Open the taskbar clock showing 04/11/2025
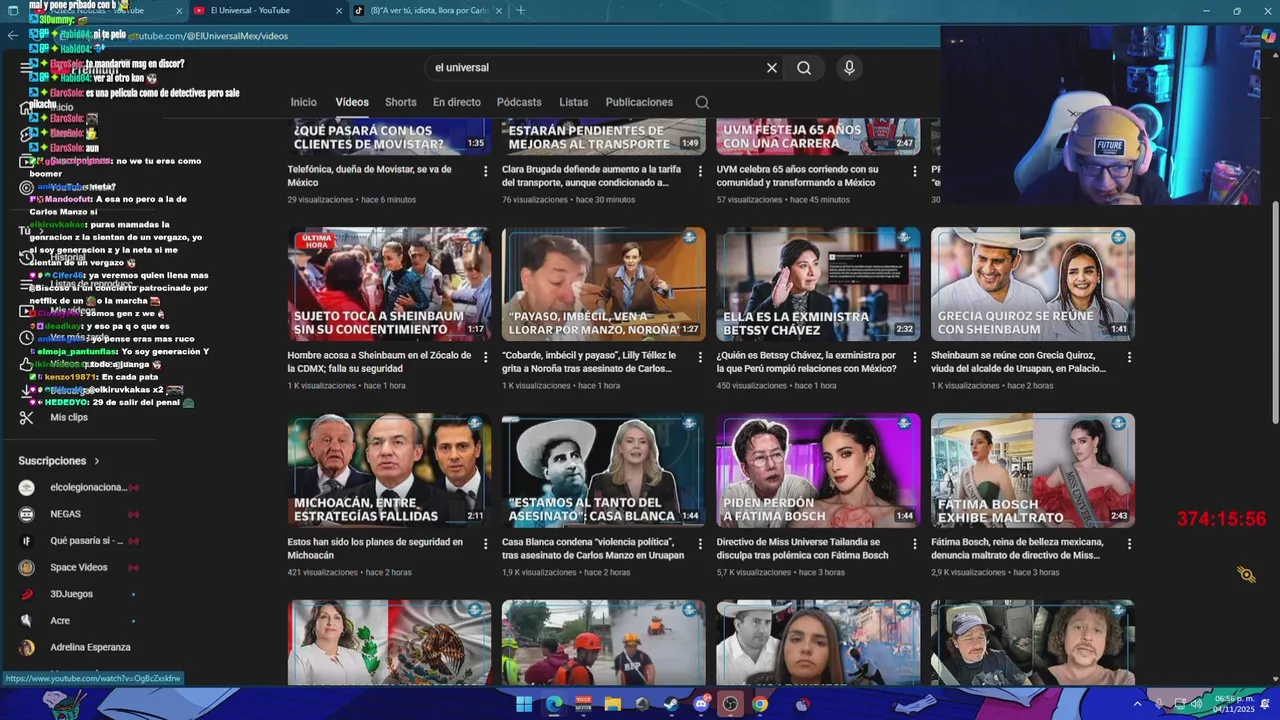Image resolution: width=1280 pixels, height=720 pixels. [1232, 704]
